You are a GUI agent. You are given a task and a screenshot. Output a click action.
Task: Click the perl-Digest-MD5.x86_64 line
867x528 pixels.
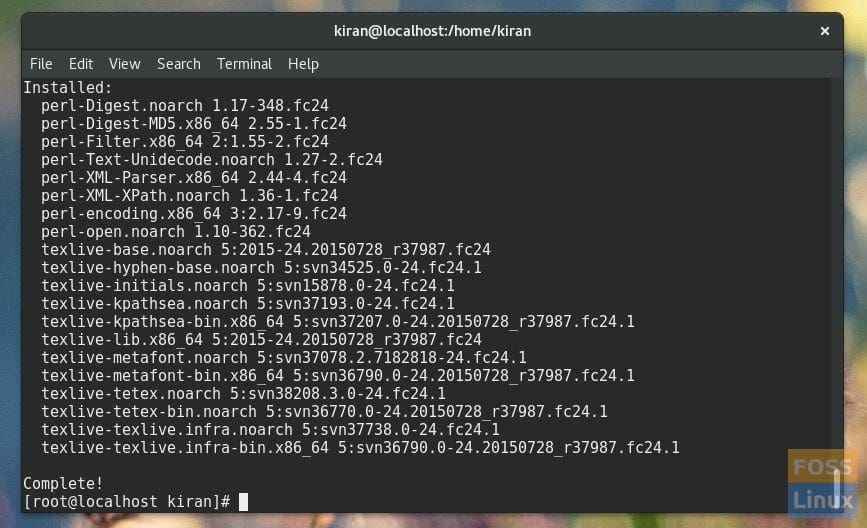coord(194,123)
